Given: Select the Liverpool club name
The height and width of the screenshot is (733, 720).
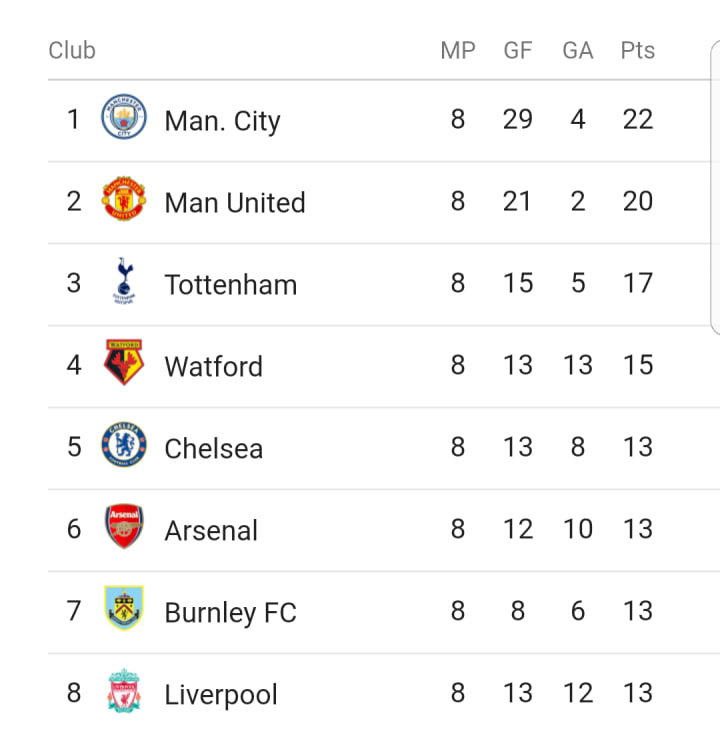Looking at the screenshot, I should click(221, 695).
